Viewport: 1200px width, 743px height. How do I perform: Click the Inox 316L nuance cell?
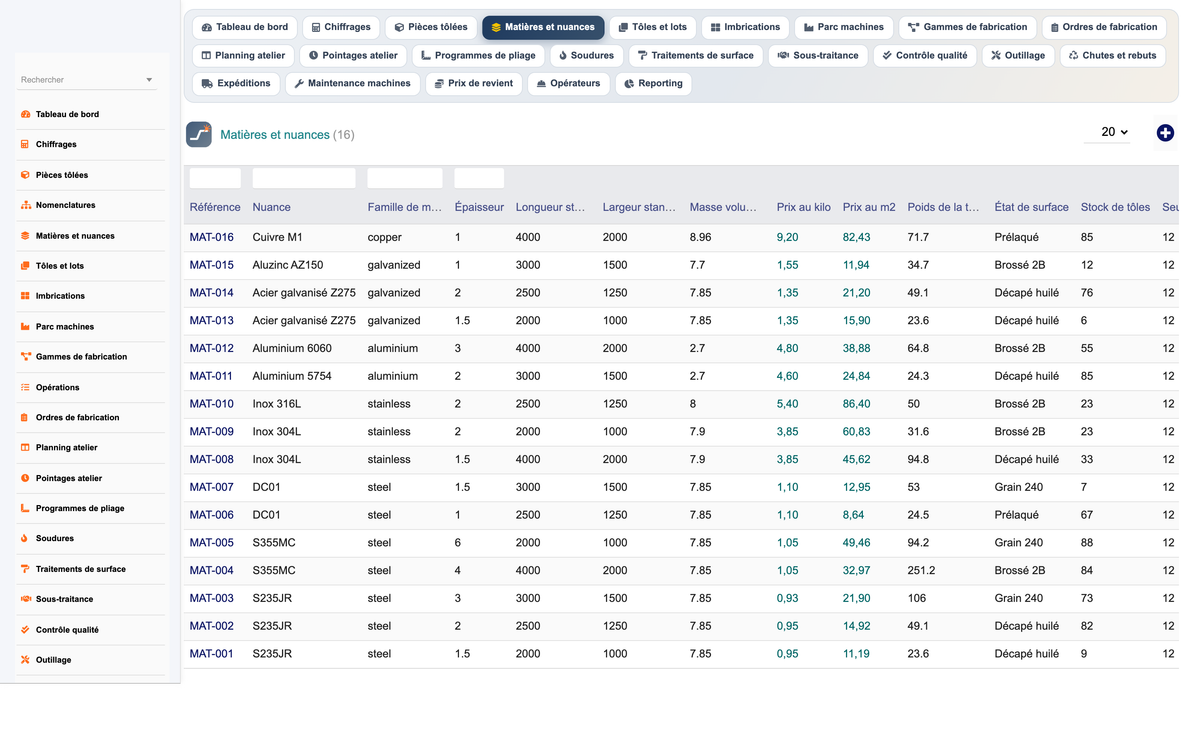277,404
